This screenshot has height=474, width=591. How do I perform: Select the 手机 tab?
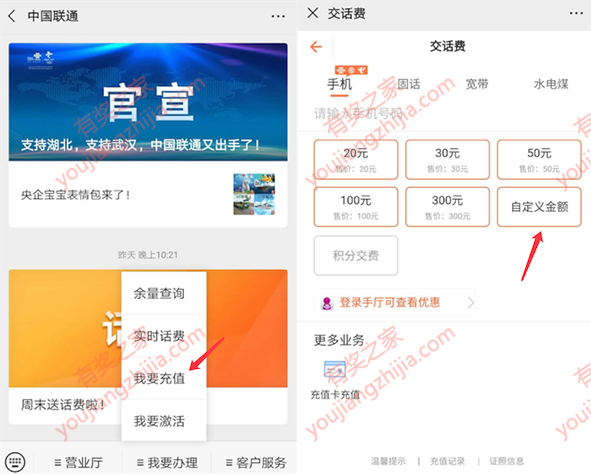click(340, 84)
